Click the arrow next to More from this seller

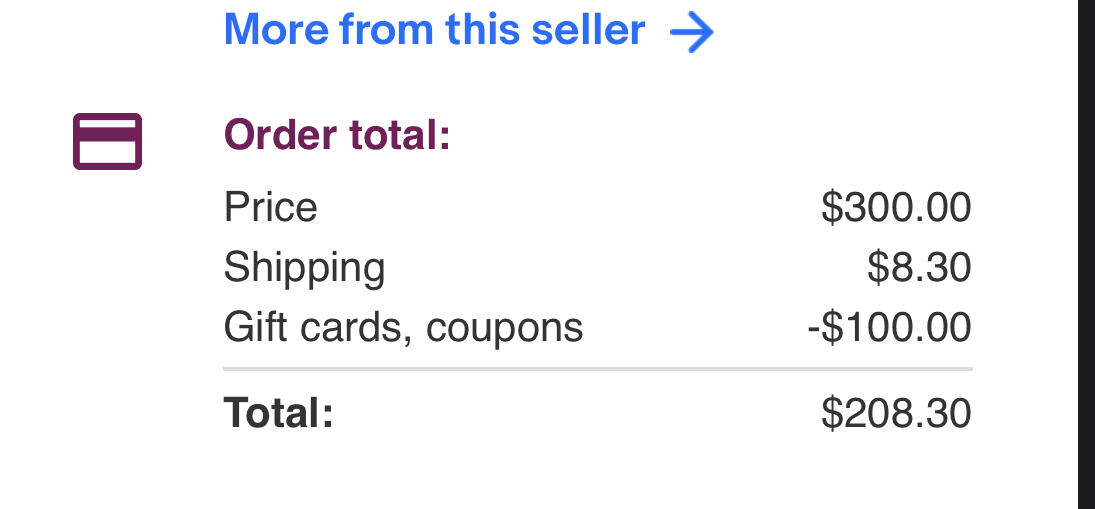pyautogui.click(x=692, y=33)
